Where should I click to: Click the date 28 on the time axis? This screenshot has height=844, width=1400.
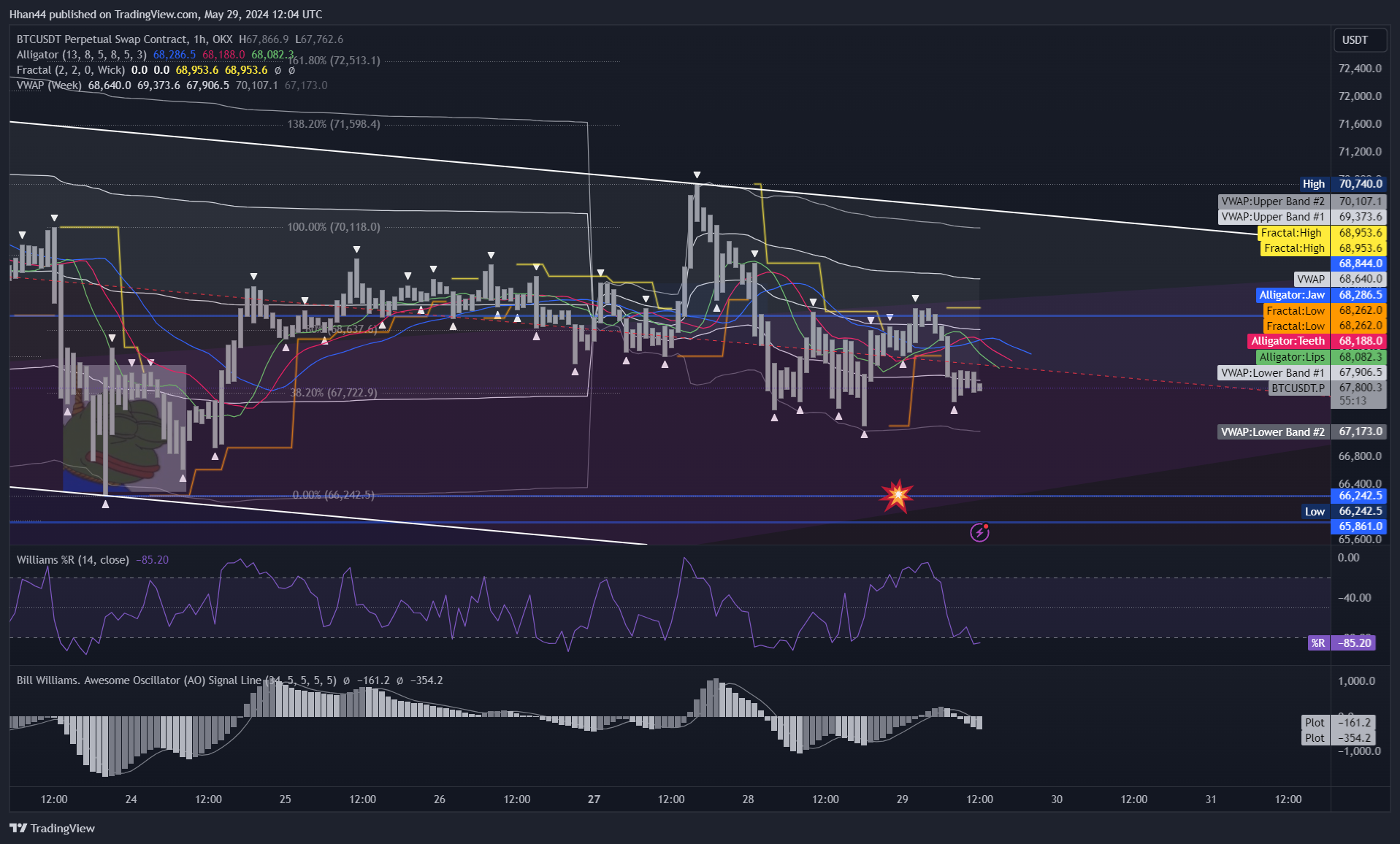tap(748, 799)
